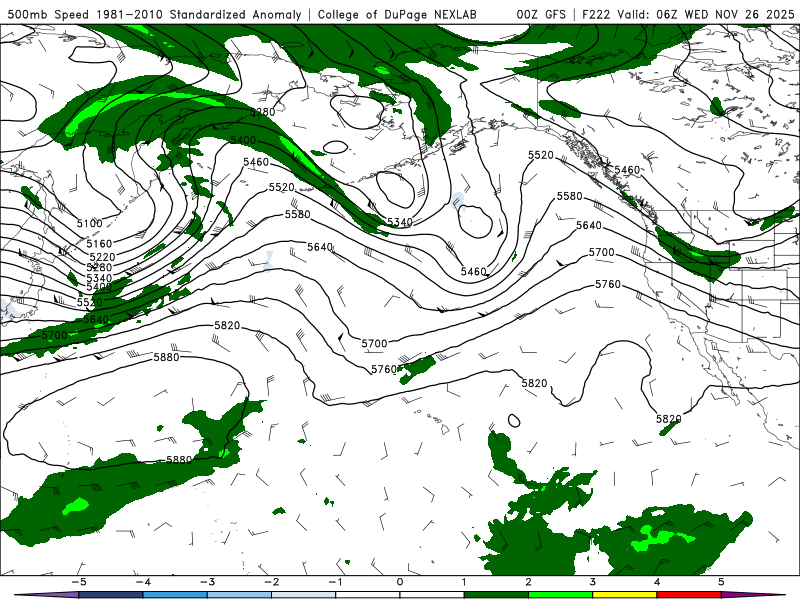This screenshot has height=600, width=800.
Task: Click the 5220 height contour label
Action: tap(102, 257)
